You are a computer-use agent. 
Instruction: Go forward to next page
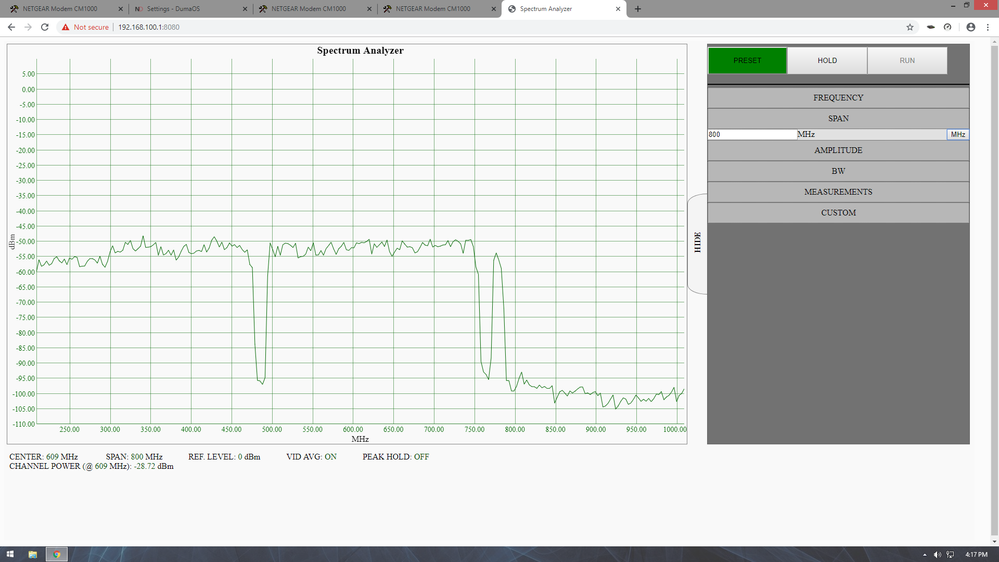[x=28, y=27]
